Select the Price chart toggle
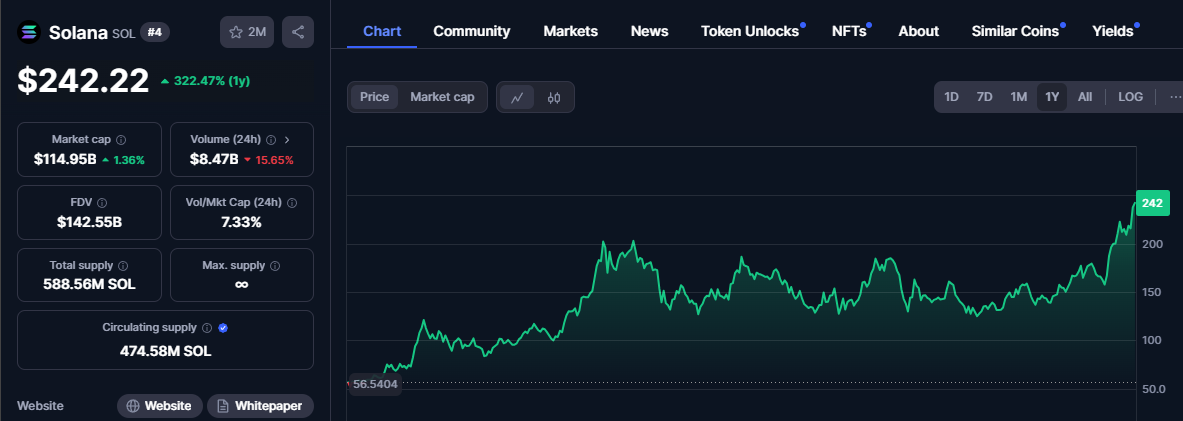Image resolution: width=1183 pixels, height=421 pixels. tap(374, 97)
